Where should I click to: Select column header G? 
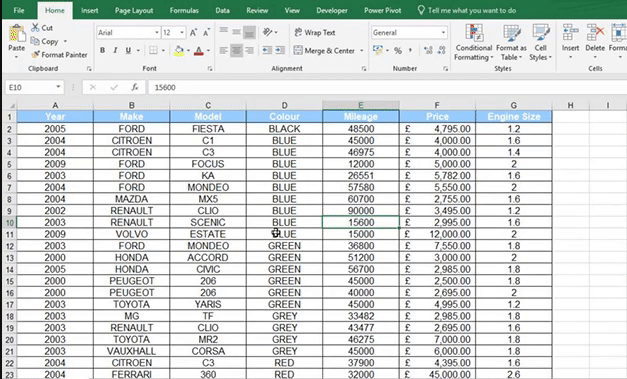513,106
